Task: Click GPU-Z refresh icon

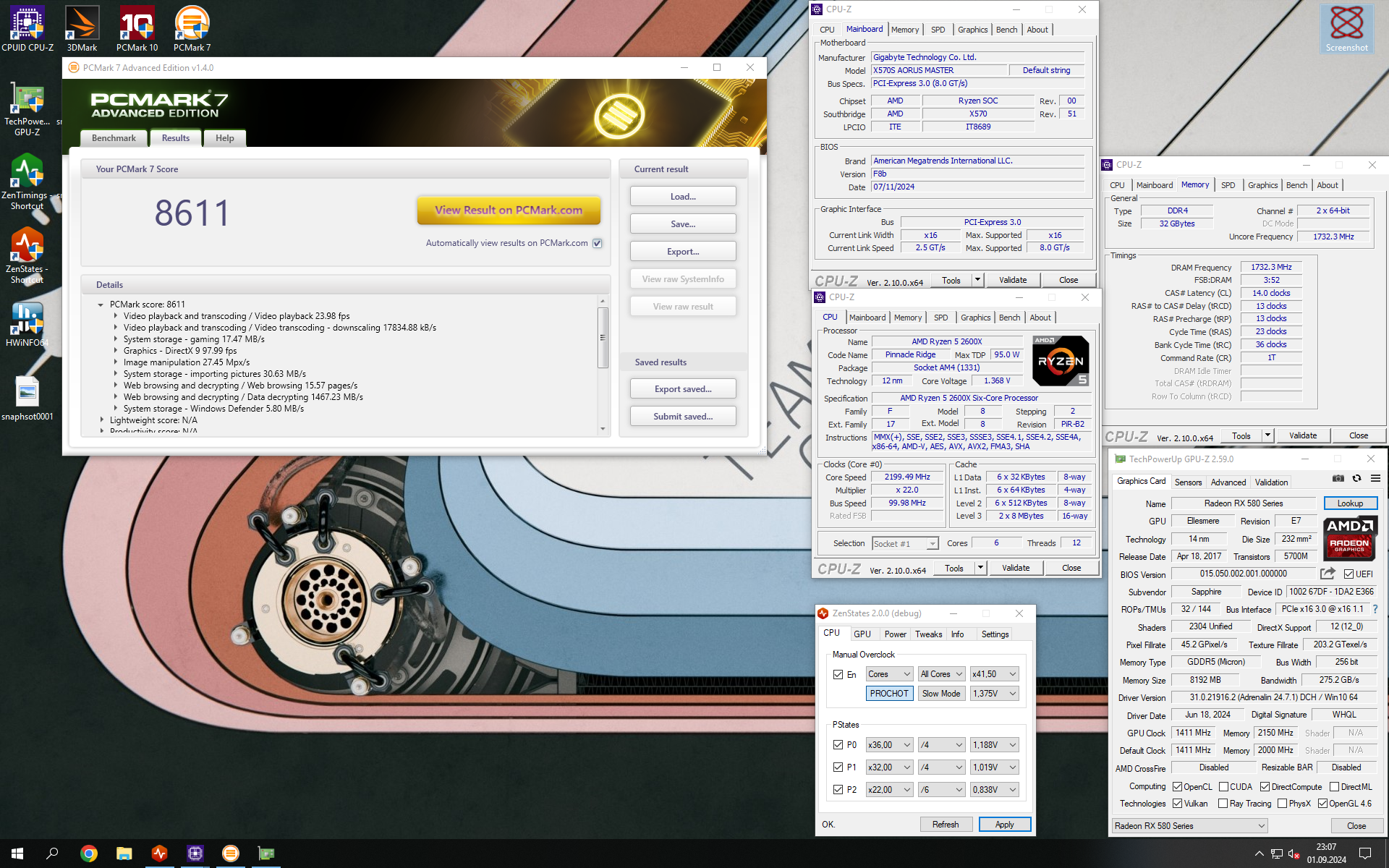Action: click(x=1357, y=478)
